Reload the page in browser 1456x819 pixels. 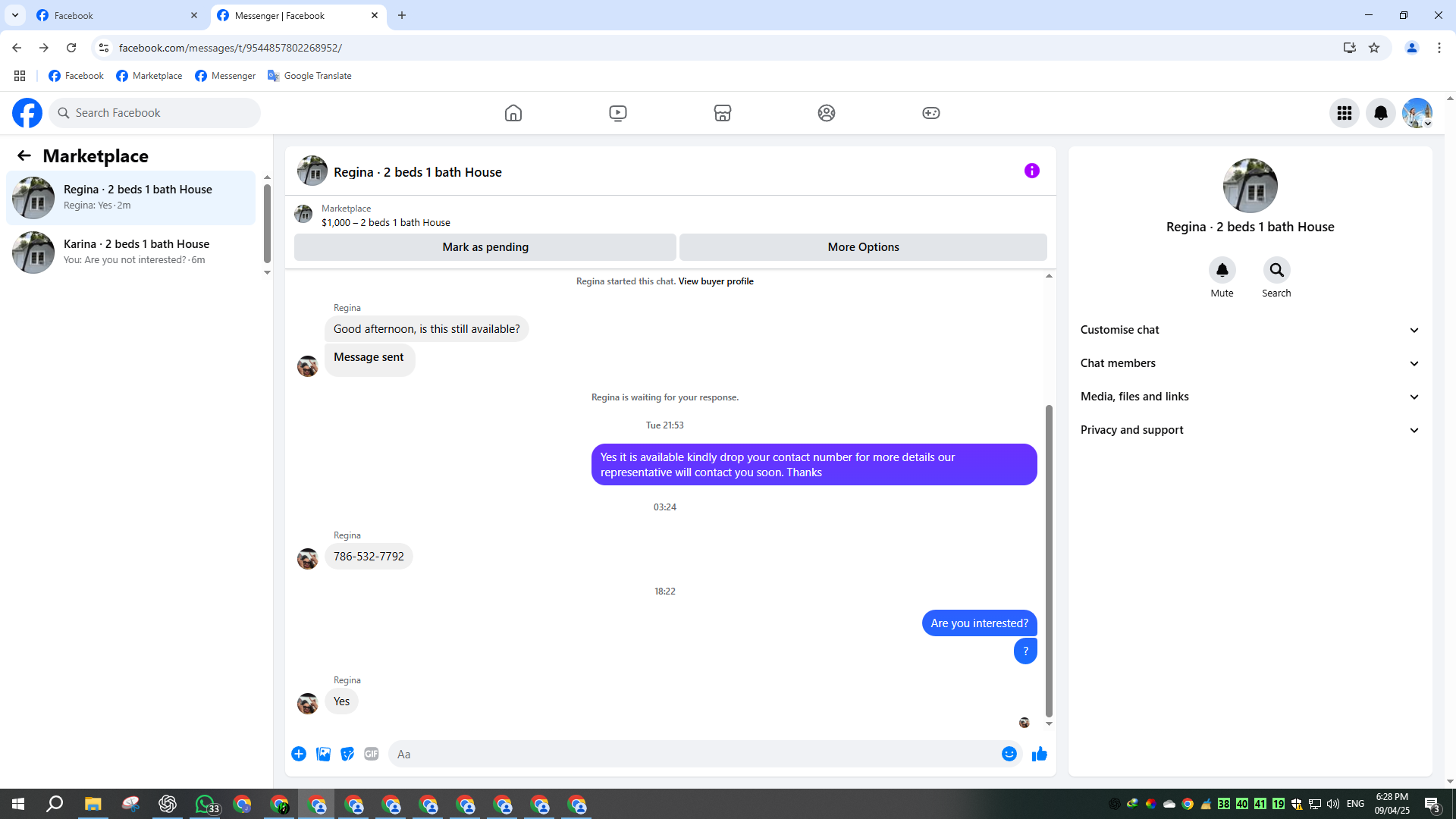coord(71,48)
